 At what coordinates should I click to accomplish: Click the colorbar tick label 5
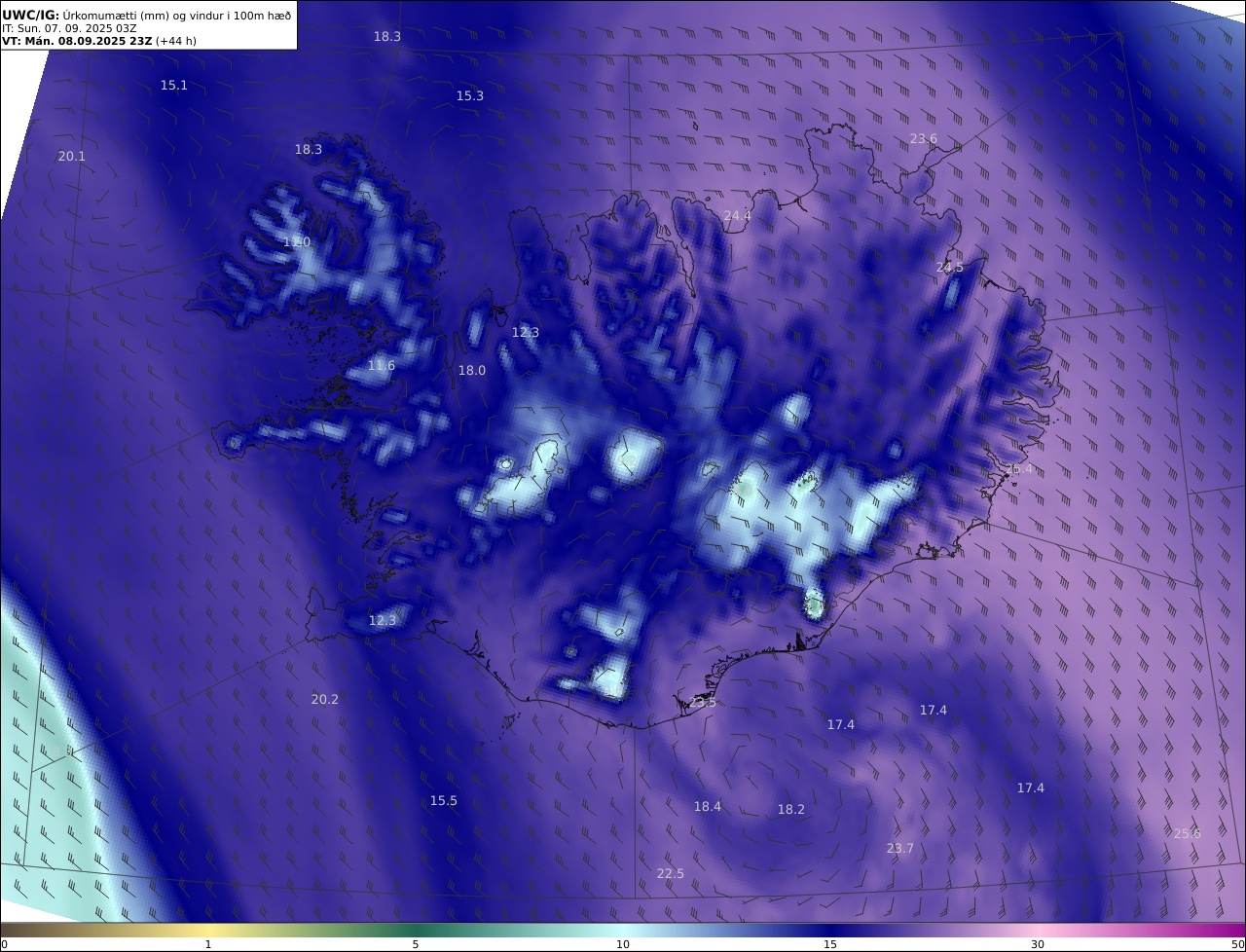click(x=416, y=944)
